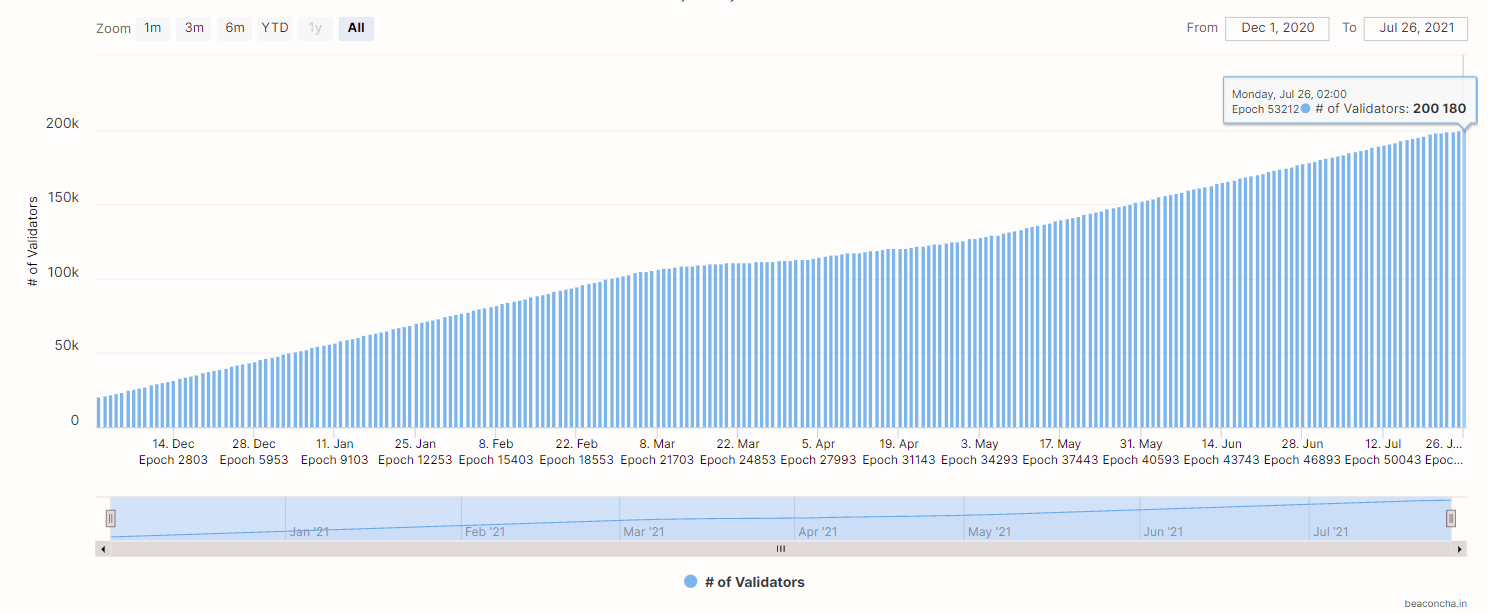Click the 12. Jul Epoch 50043 axis label
The width and height of the screenshot is (1488, 614).
[x=1382, y=452]
